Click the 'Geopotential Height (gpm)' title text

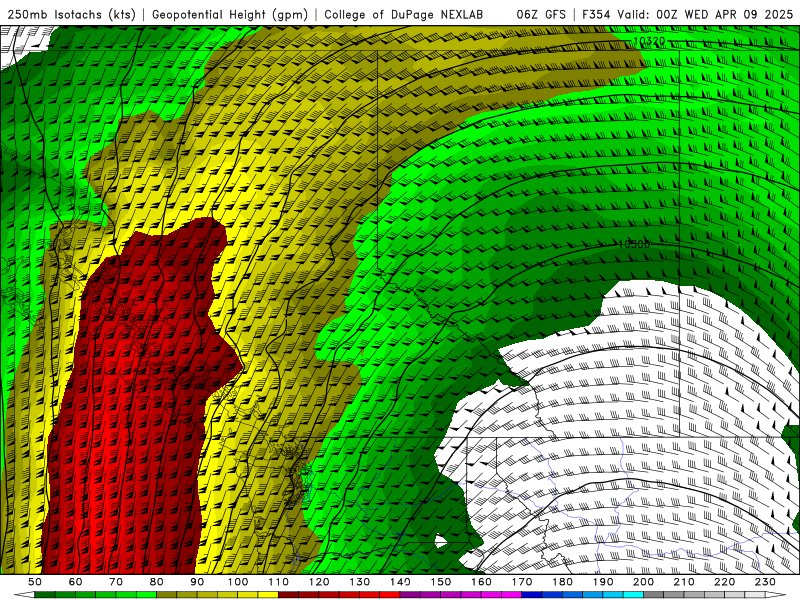click(230, 15)
